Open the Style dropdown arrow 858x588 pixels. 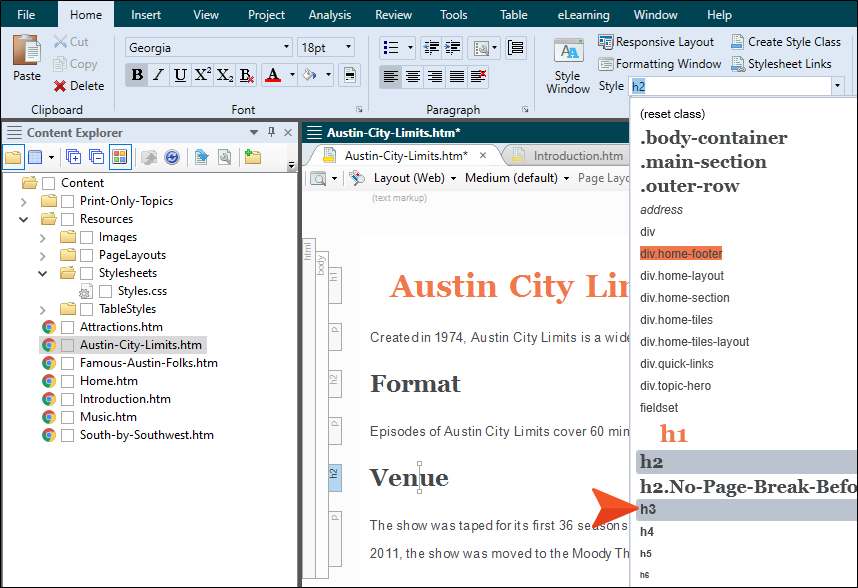tap(837, 86)
